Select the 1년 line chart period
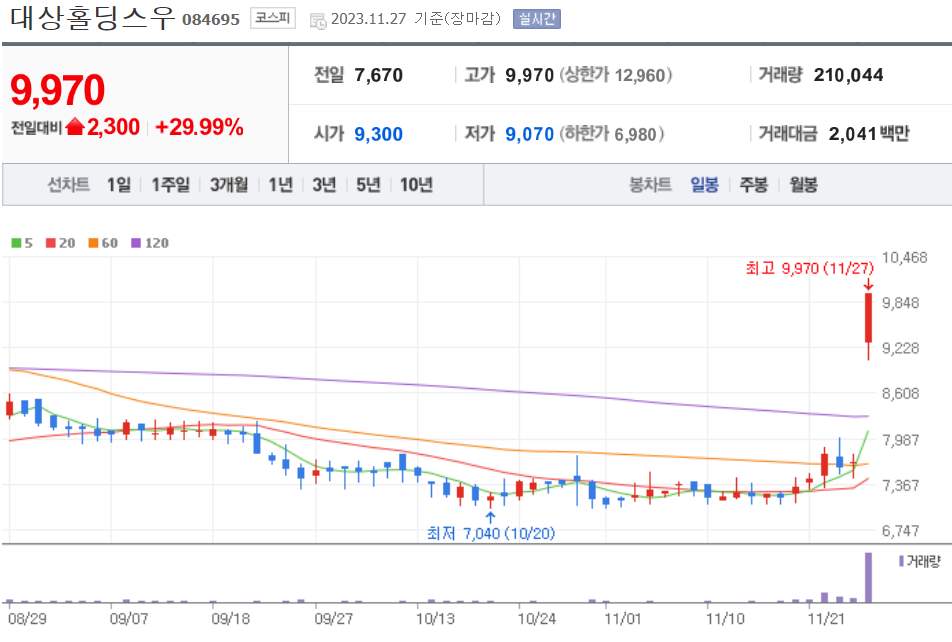 coord(280,185)
